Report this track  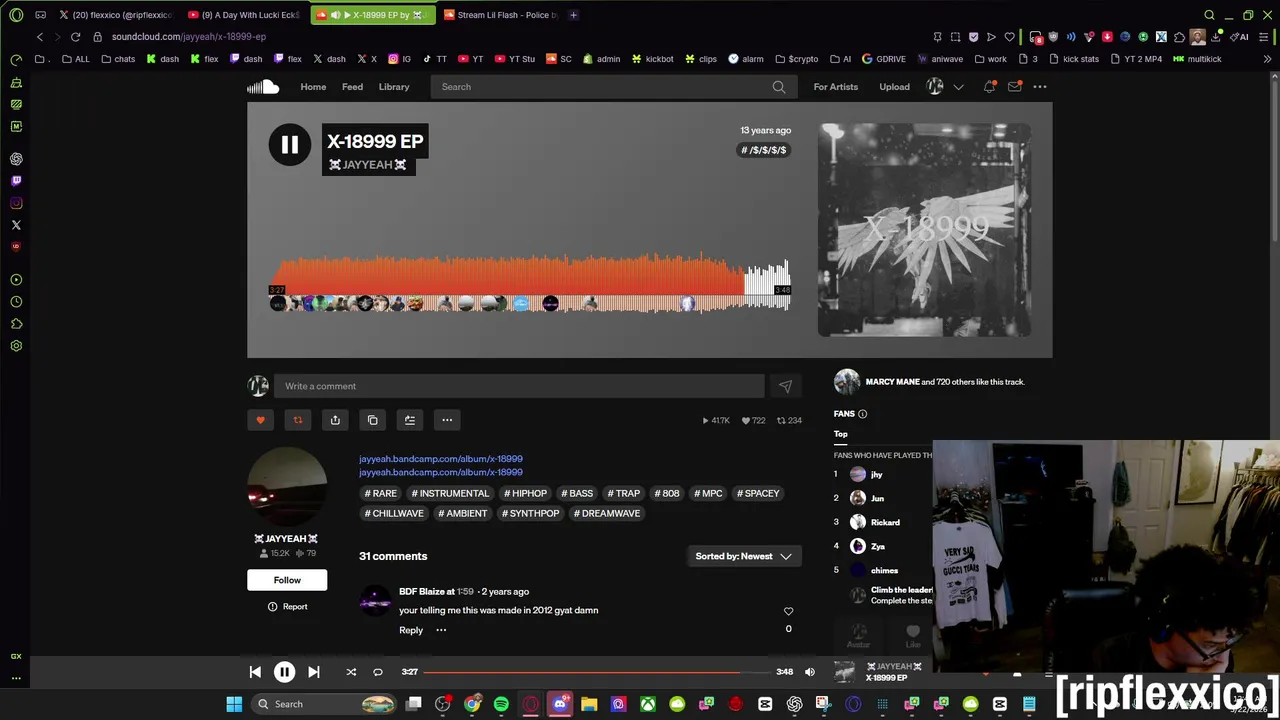pyautogui.click(x=287, y=607)
